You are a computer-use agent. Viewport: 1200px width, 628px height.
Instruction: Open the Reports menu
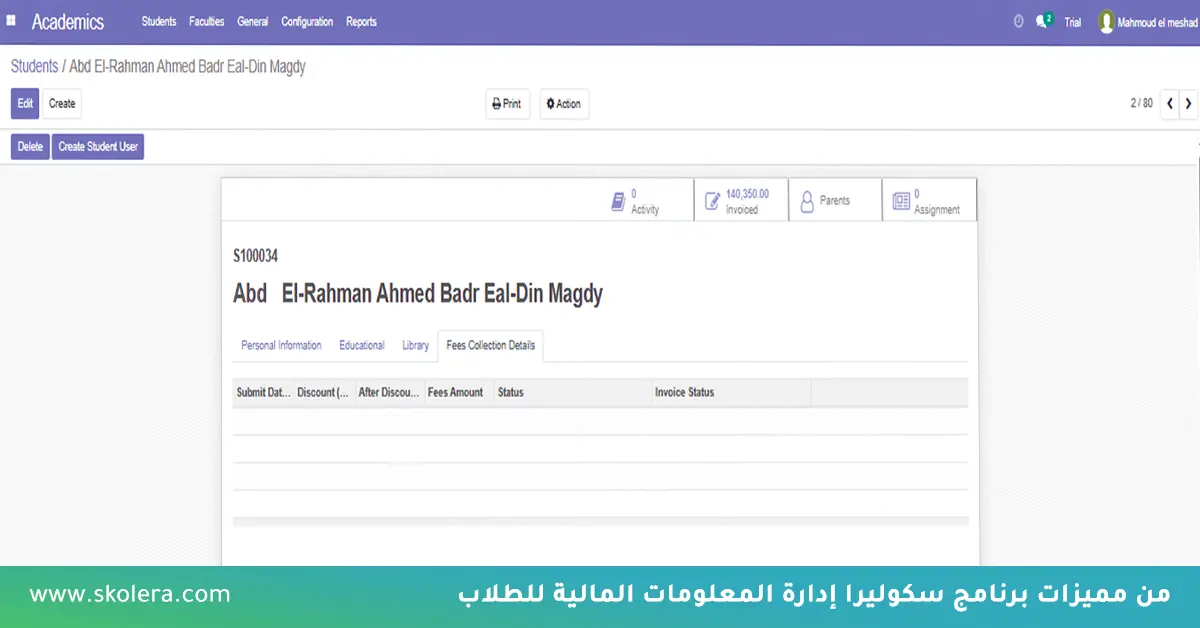[x=361, y=21]
